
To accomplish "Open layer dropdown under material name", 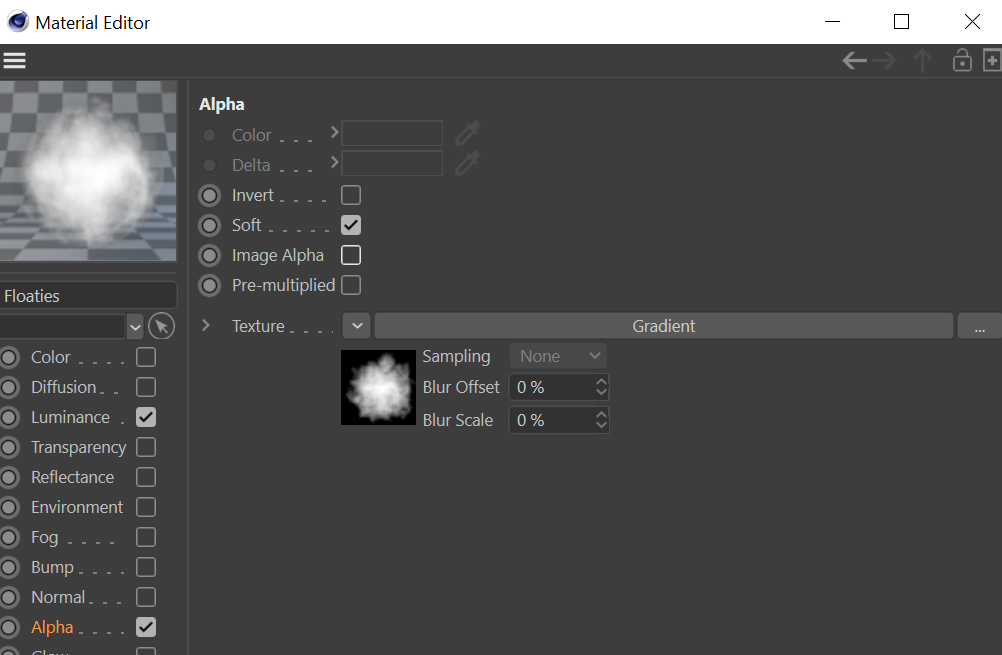I will pyautogui.click(x=135, y=327).
